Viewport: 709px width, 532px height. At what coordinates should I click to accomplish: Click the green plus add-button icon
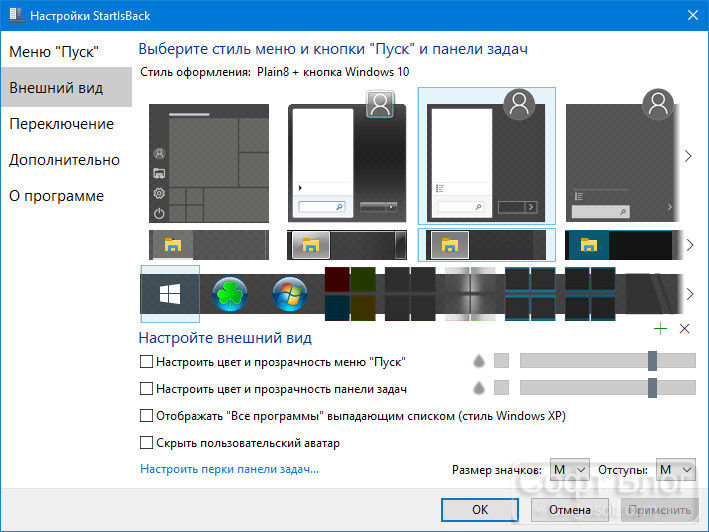pyautogui.click(x=660, y=329)
